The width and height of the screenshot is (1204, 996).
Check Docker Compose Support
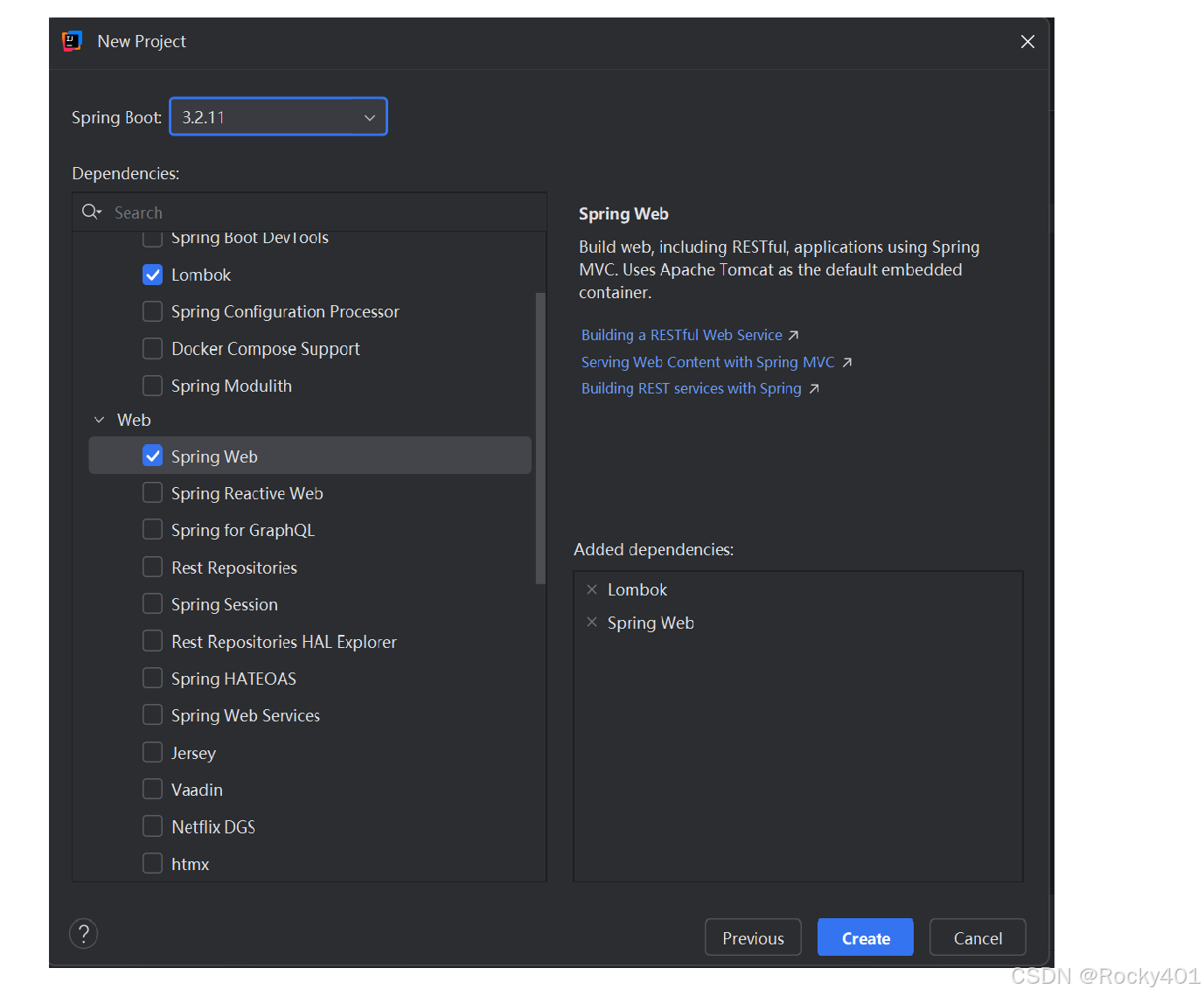pos(152,349)
